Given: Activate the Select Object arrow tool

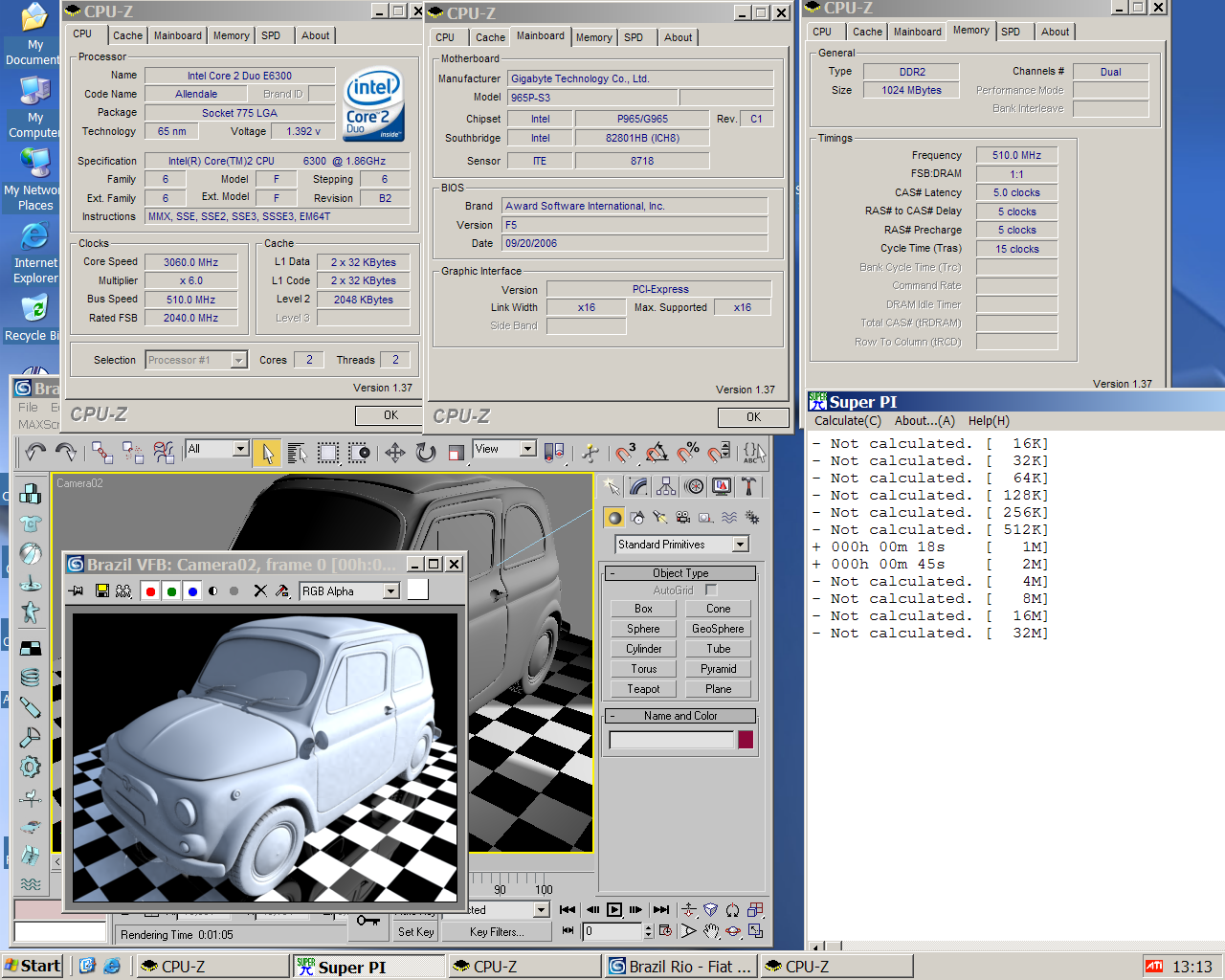Looking at the screenshot, I should click(267, 452).
